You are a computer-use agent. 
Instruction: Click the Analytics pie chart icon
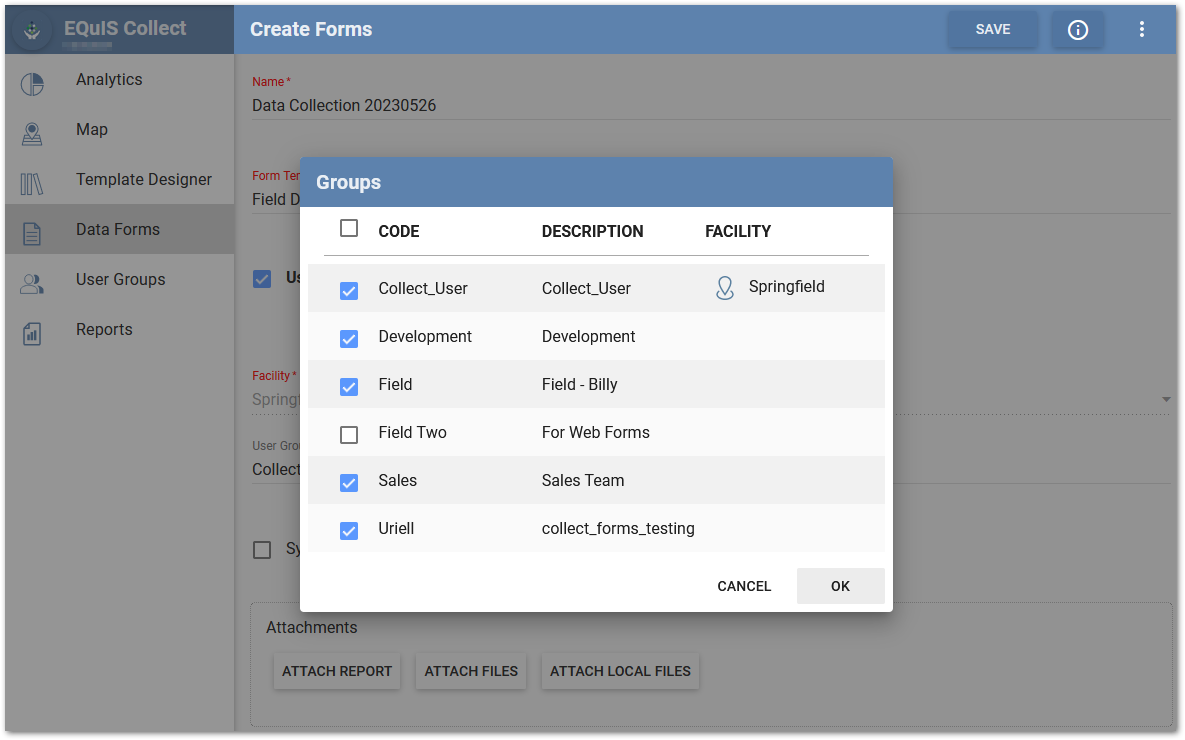click(x=32, y=83)
